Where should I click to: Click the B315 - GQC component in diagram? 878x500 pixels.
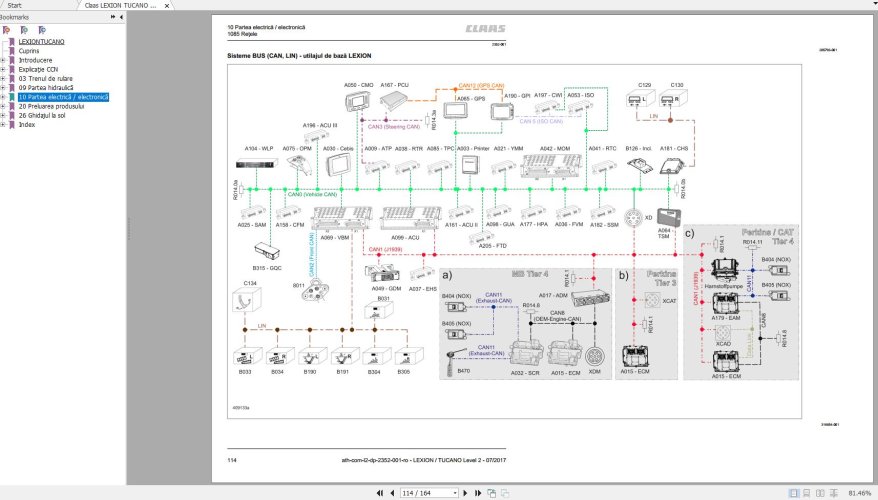267,252
